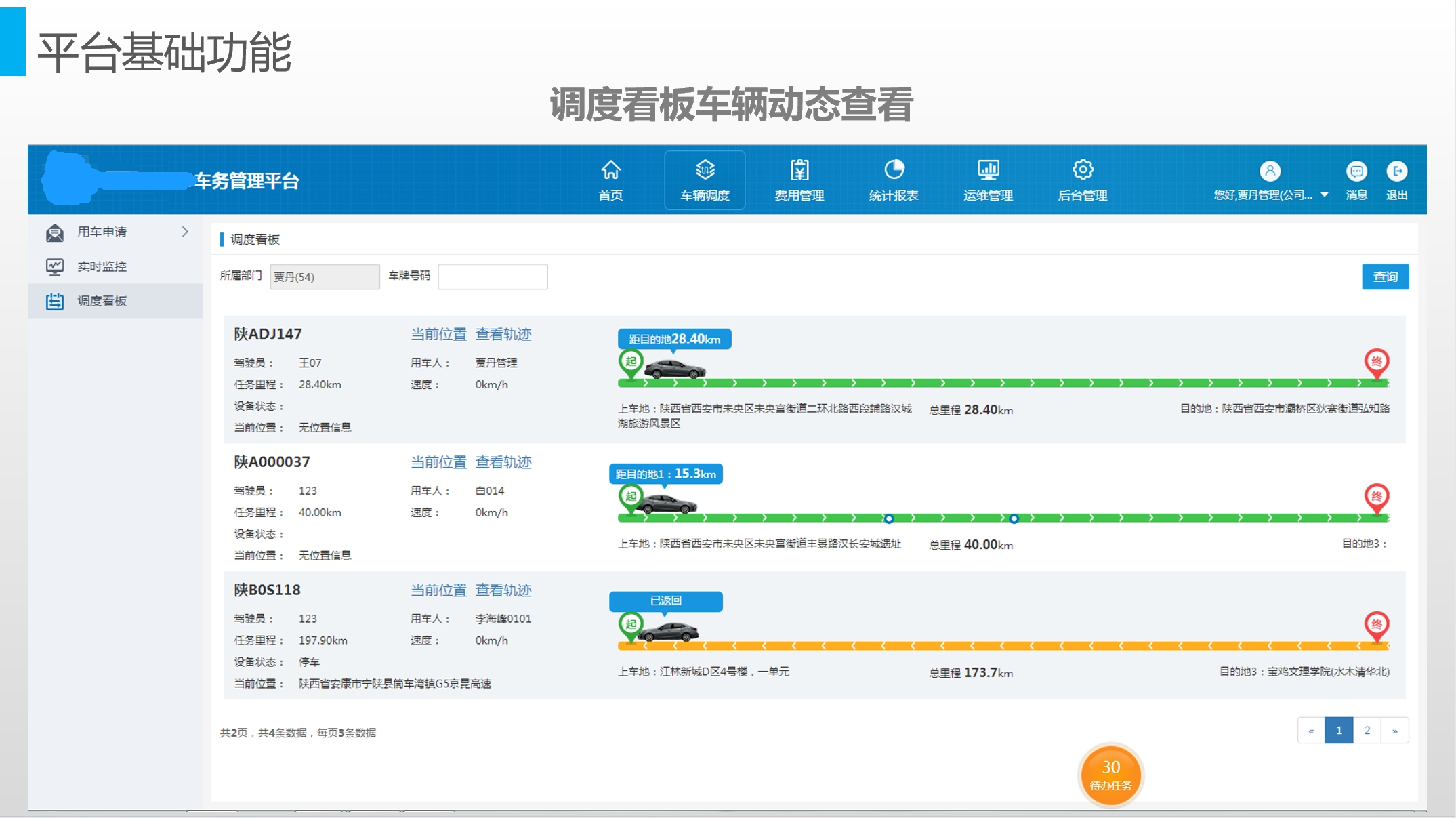Open 统计报表 pie chart icon
This screenshot has width=1456, height=818.
click(x=894, y=170)
